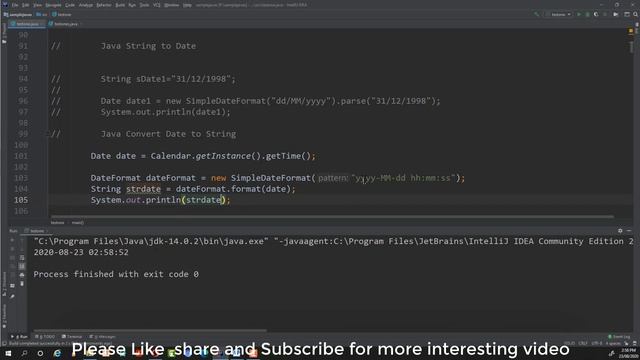The height and width of the screenshot is (360, 640).
Task: Open the Event Log in status bar
Action: [x=619, y=337]
